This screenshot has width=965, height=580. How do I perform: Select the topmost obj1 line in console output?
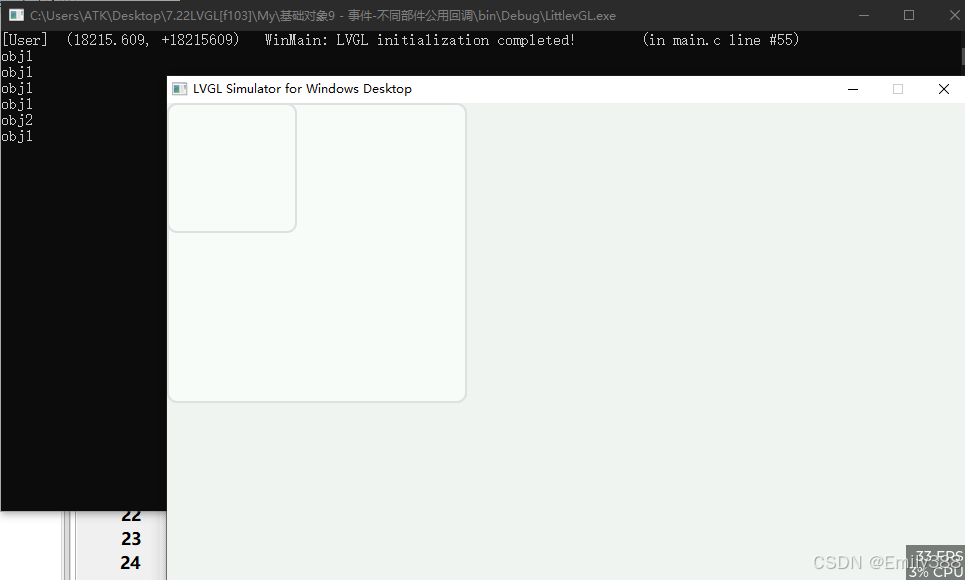[17, 56]
